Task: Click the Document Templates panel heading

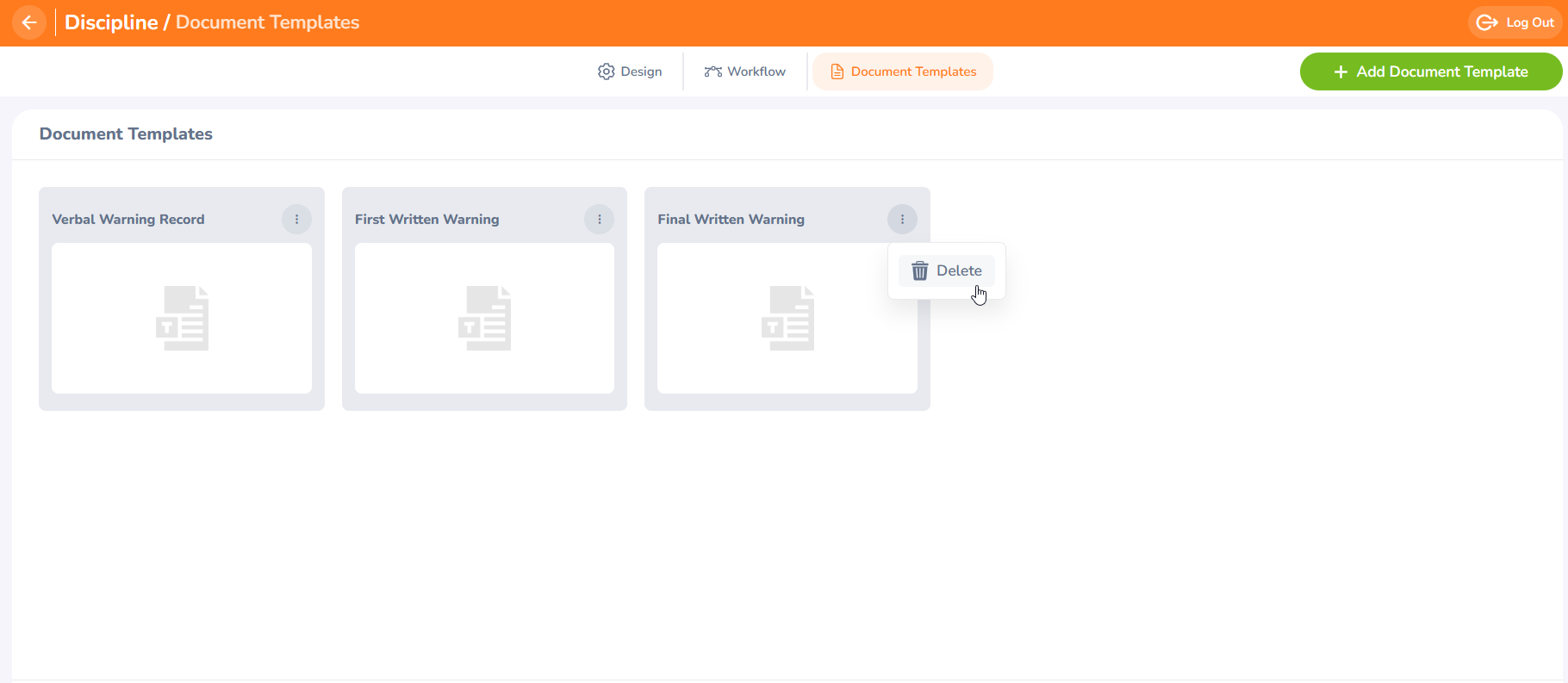Action: 126,134
